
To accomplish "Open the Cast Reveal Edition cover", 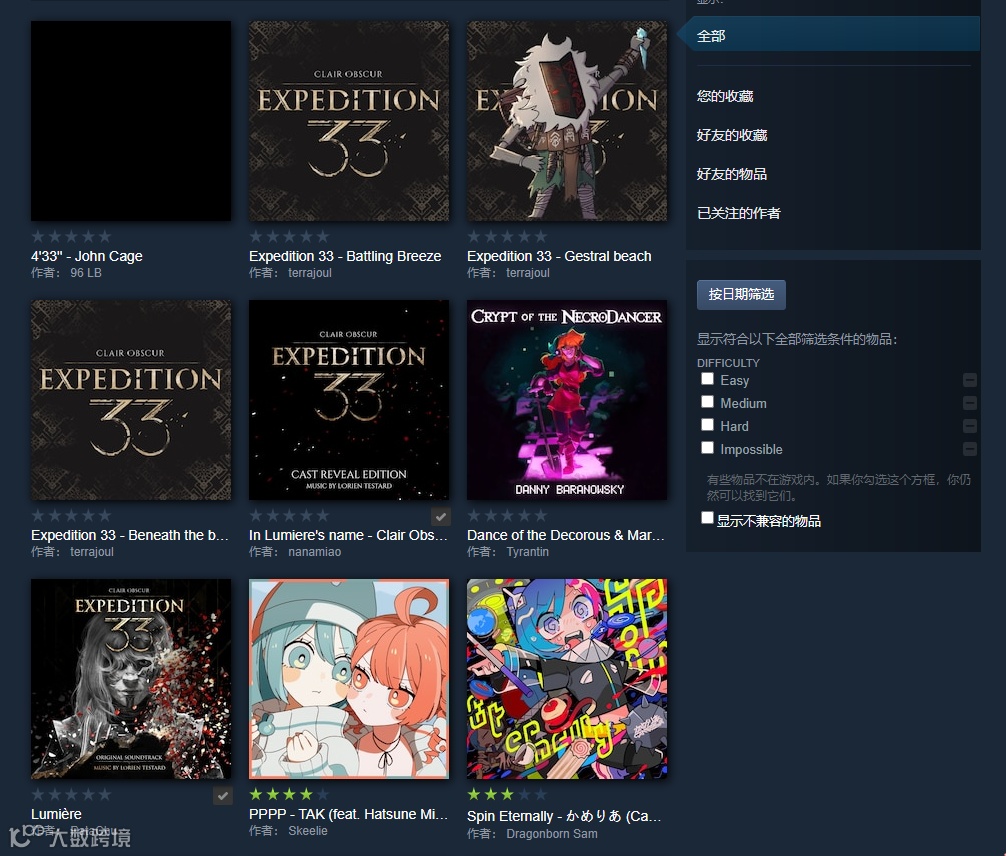I will point(349,400).
